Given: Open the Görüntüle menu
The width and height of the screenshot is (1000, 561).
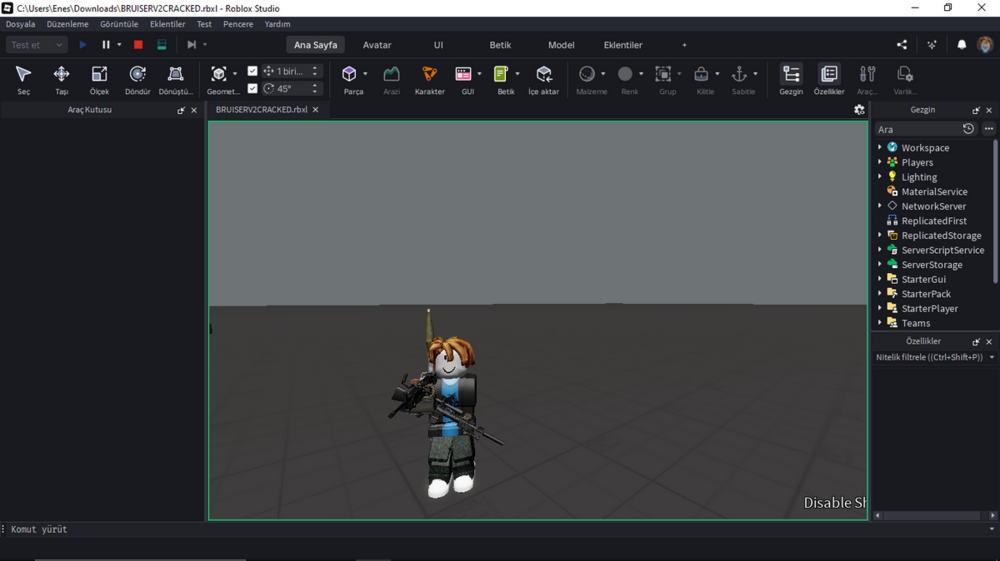Looking at the screenshot, I should [x=119, y=24].
